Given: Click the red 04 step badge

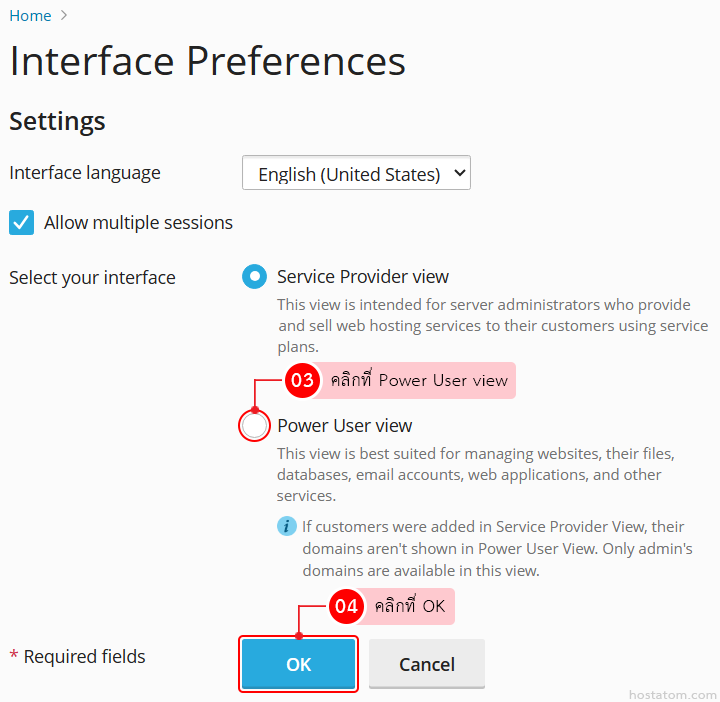Looking at the screenshot, I should click(346, 606).
